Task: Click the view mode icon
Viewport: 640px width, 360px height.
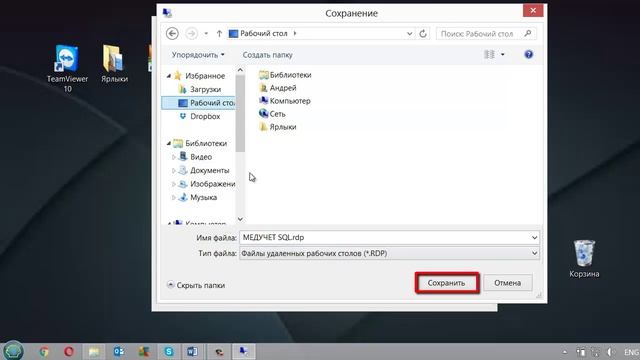Action: pyautogui.click(x=489, y=54)
